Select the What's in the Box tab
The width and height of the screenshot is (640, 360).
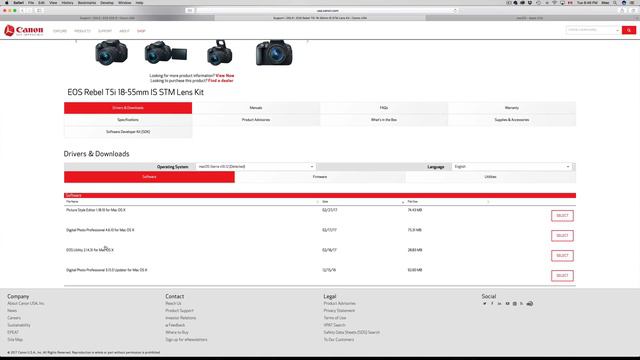pyautogui.click(x=384, y=120)
